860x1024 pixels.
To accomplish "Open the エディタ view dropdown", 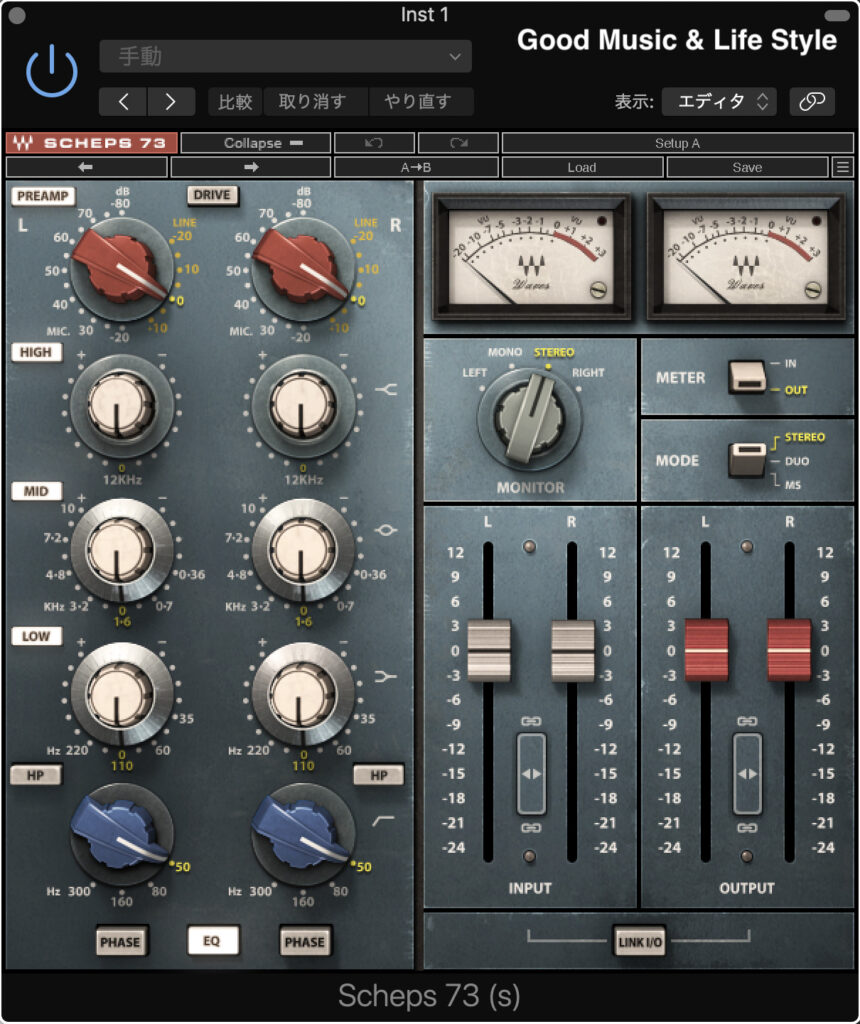I will [719, 101].
